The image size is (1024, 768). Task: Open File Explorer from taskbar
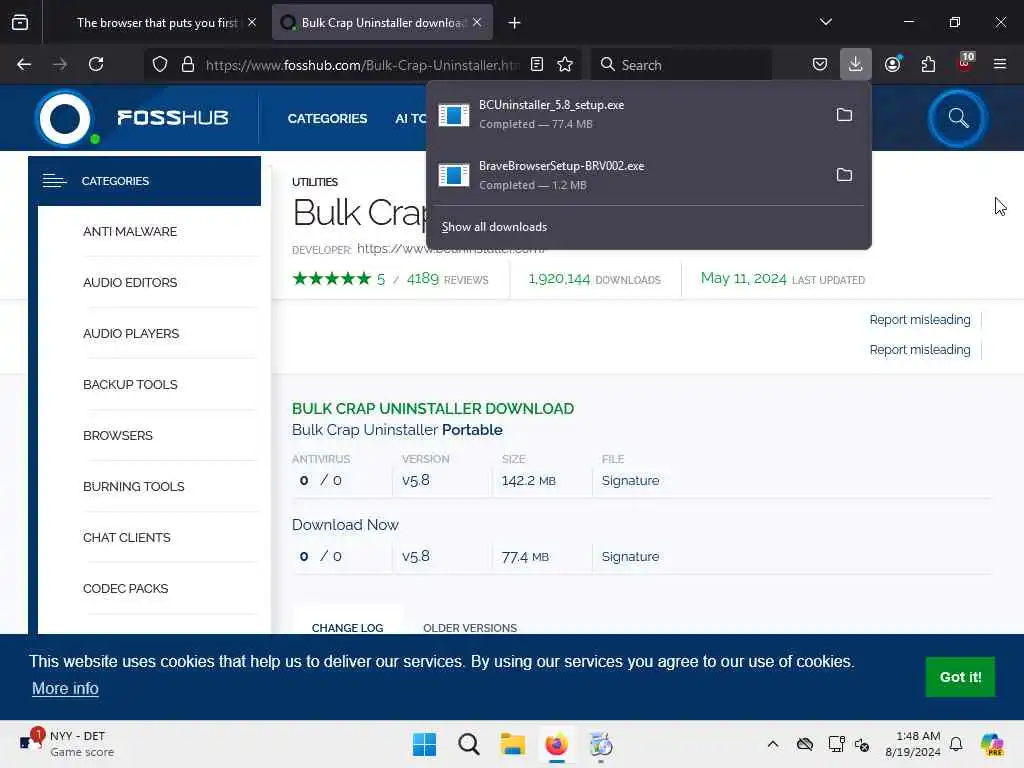click(x=513, y=744)
